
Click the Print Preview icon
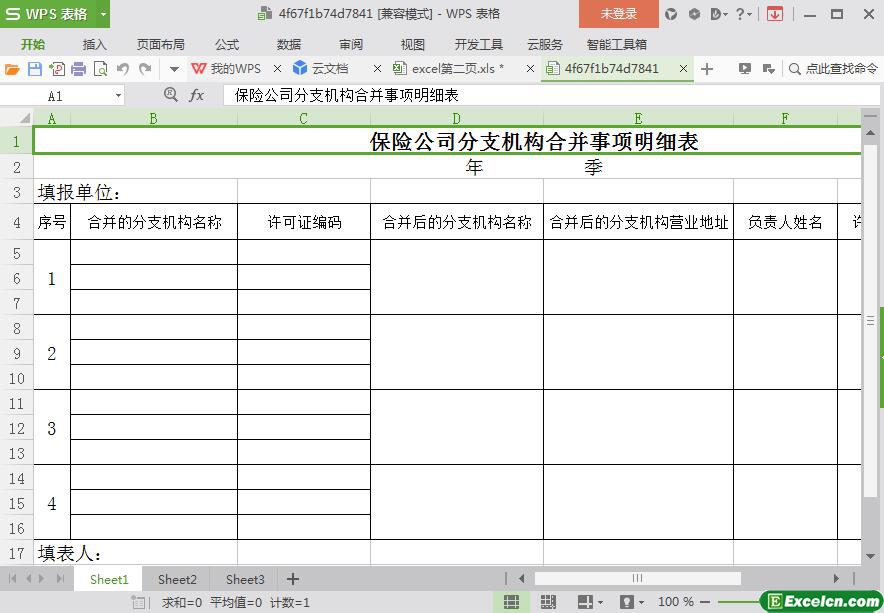click(x=100, y=69)
